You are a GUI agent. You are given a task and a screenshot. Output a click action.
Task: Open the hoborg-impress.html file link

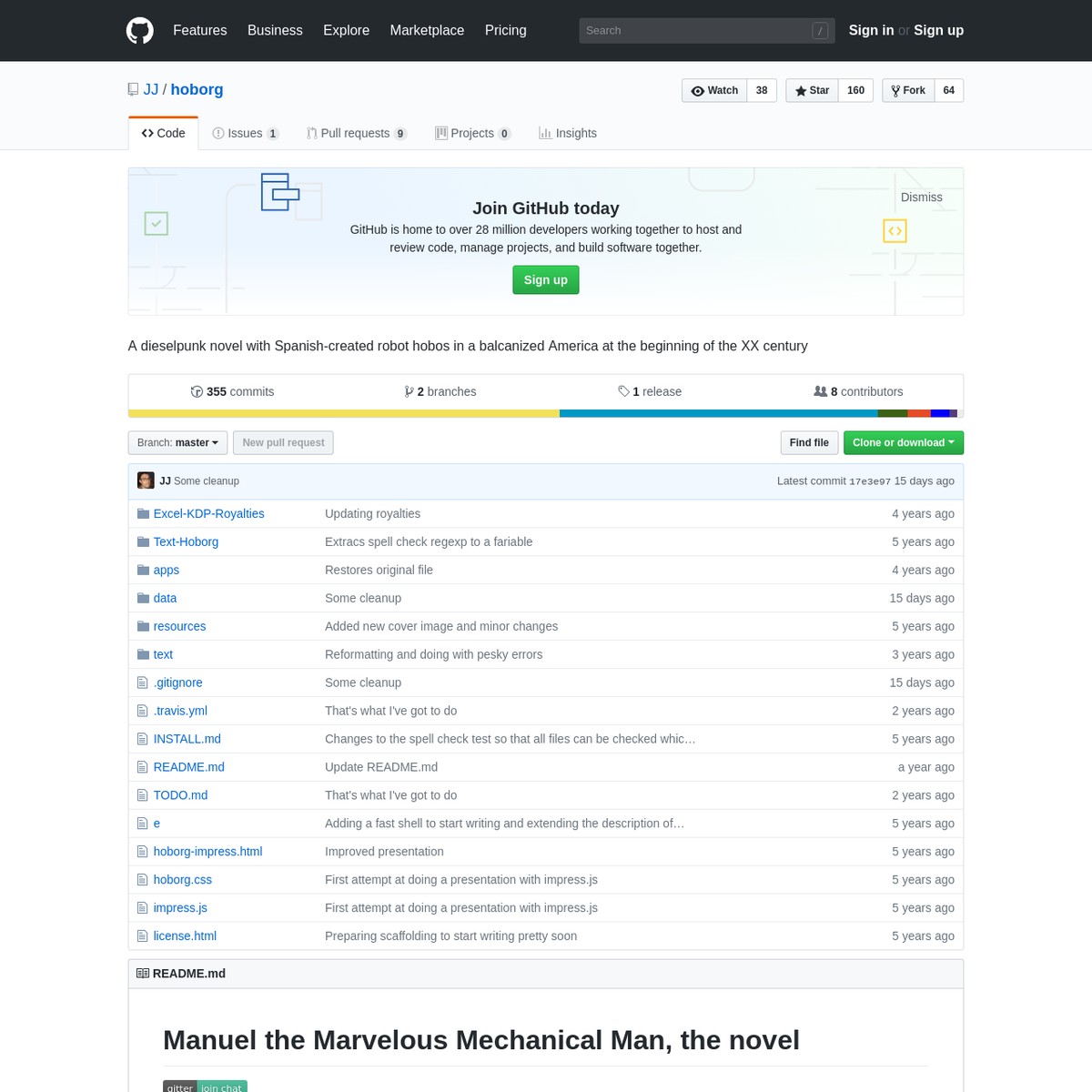pyautogui.click(x=207, y=852)
